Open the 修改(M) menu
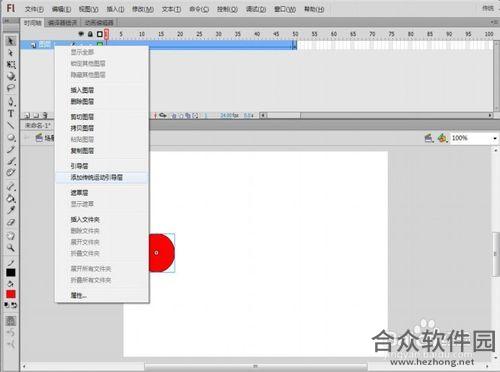 tap(143, 9)
